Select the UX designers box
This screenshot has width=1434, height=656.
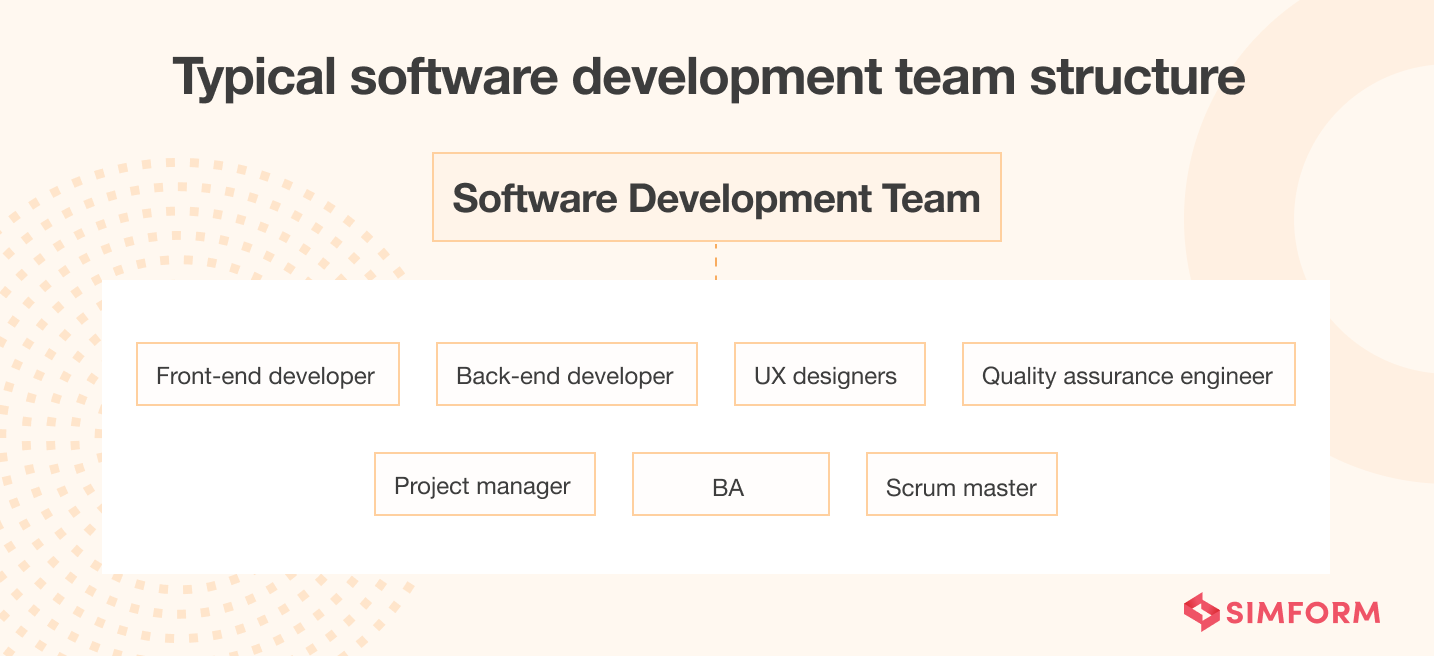click(829, 374)
